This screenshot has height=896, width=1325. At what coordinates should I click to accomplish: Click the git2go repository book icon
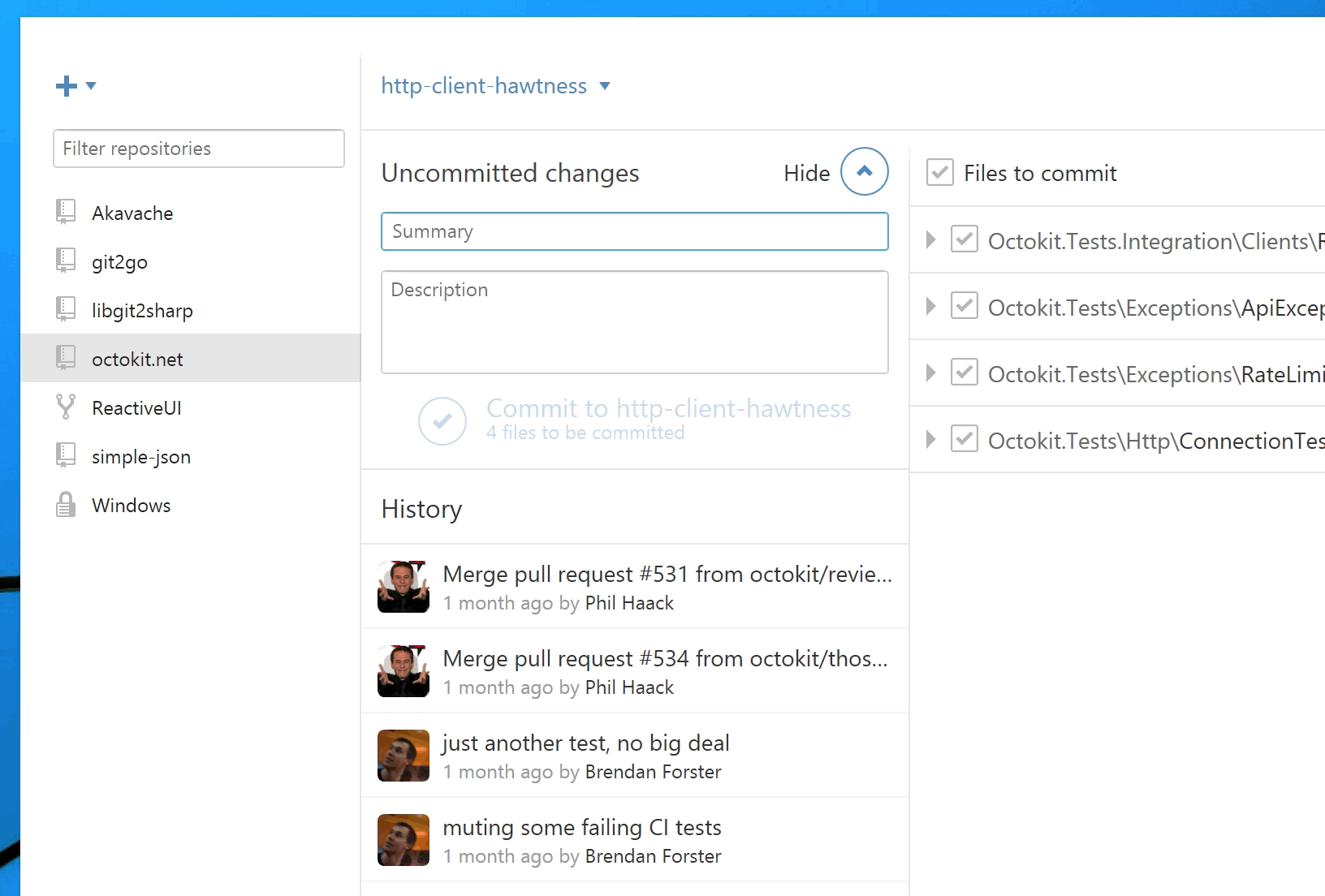click(x=66, y=261)
